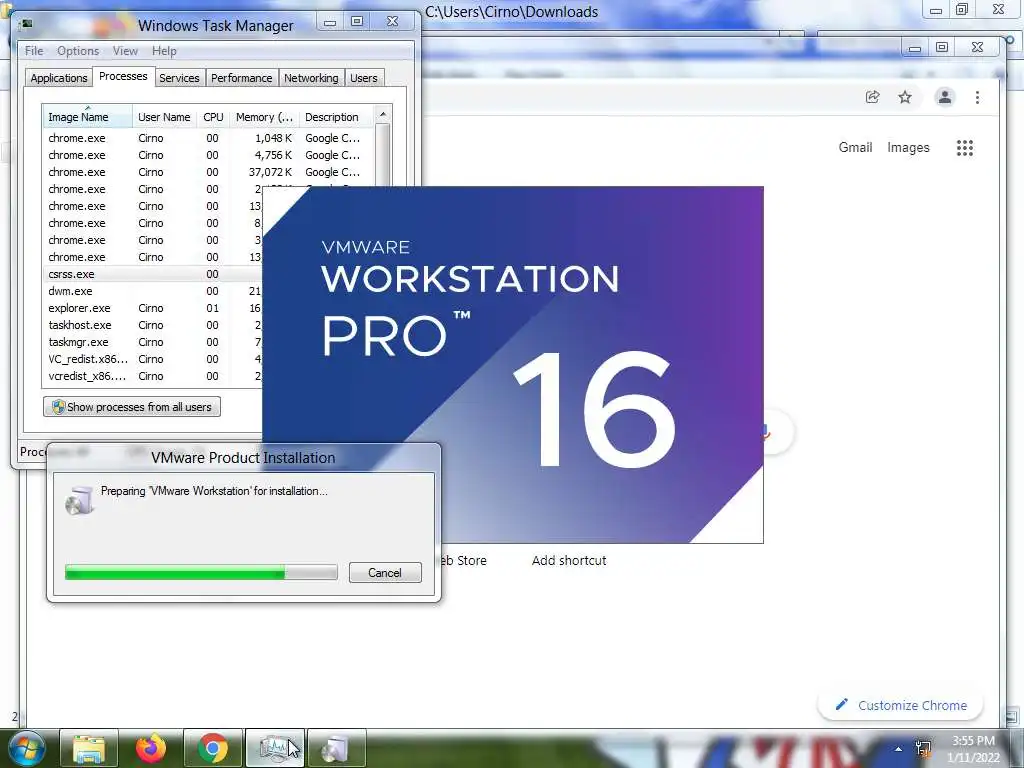Screen dimensions: 1024x768
Task: Select Task Manager taskbar icon
Action: [275, 748]
